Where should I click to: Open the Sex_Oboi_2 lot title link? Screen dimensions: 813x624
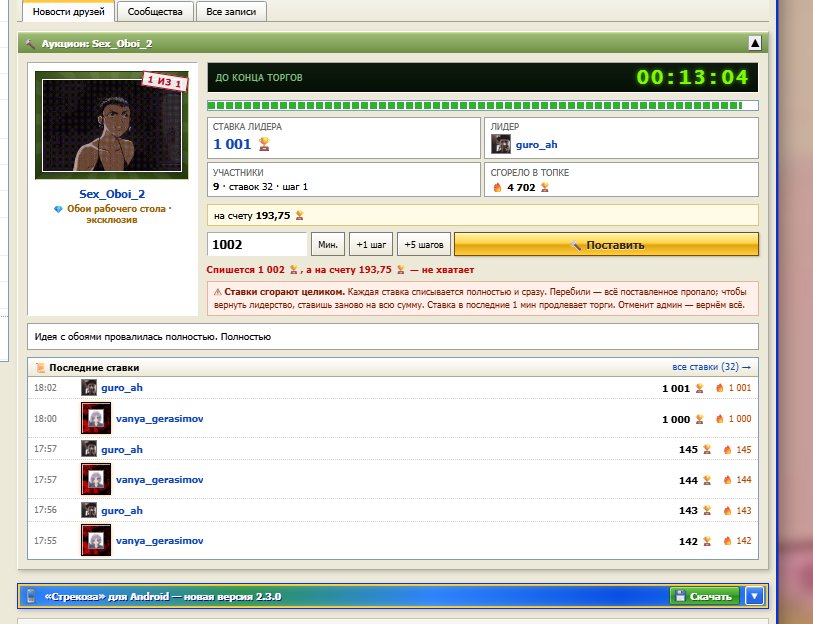pos(112,194)
